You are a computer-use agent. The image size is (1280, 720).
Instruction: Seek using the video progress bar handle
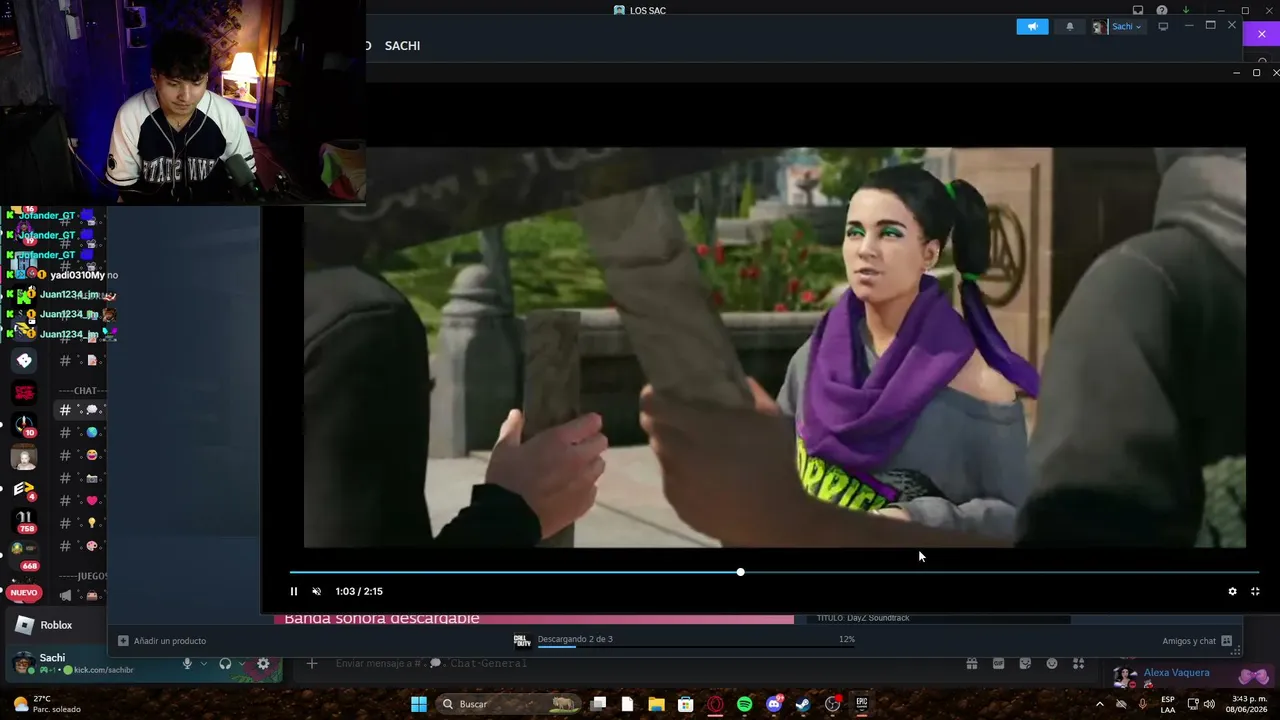click(x=740, y=572)
